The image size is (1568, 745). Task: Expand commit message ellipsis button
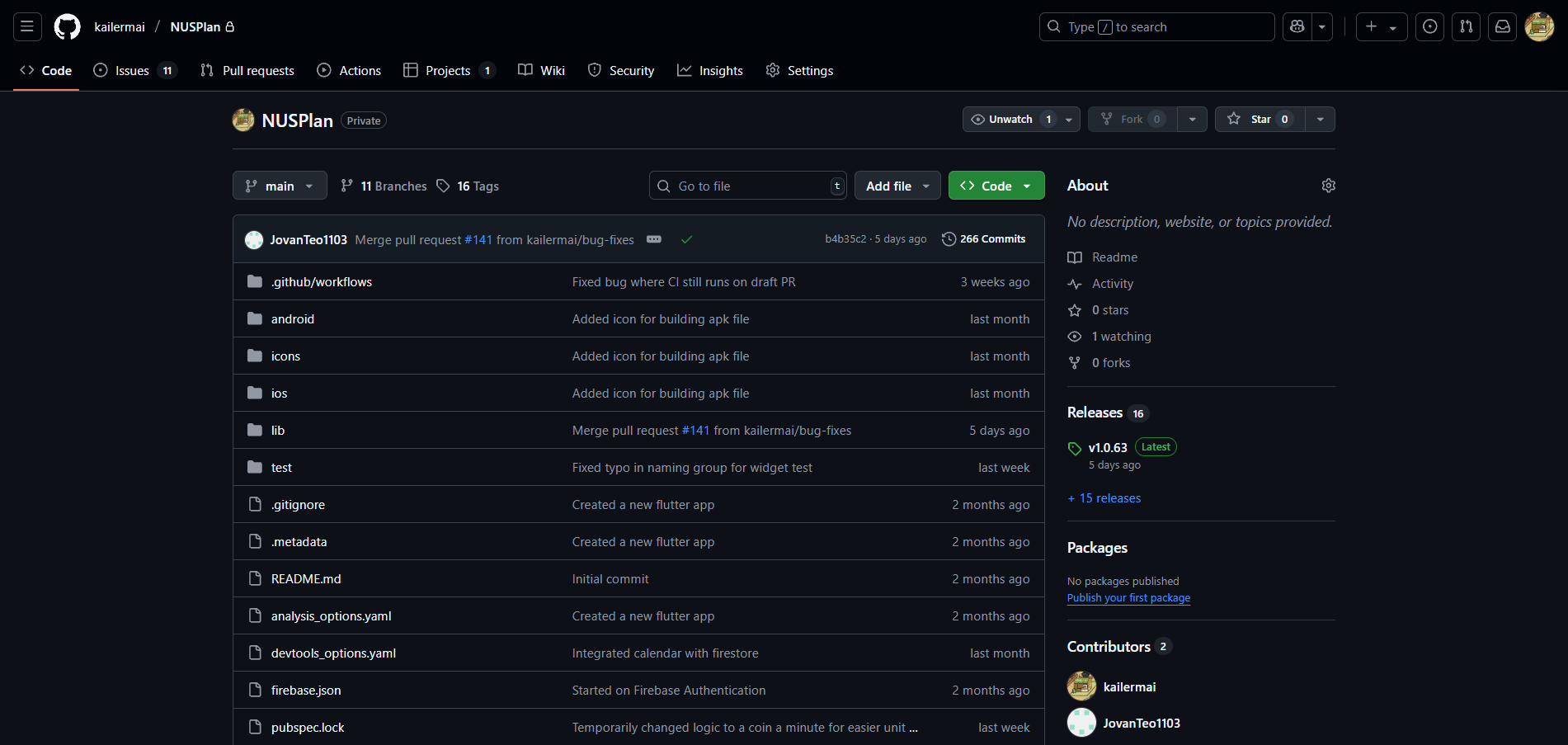point(654,239)
